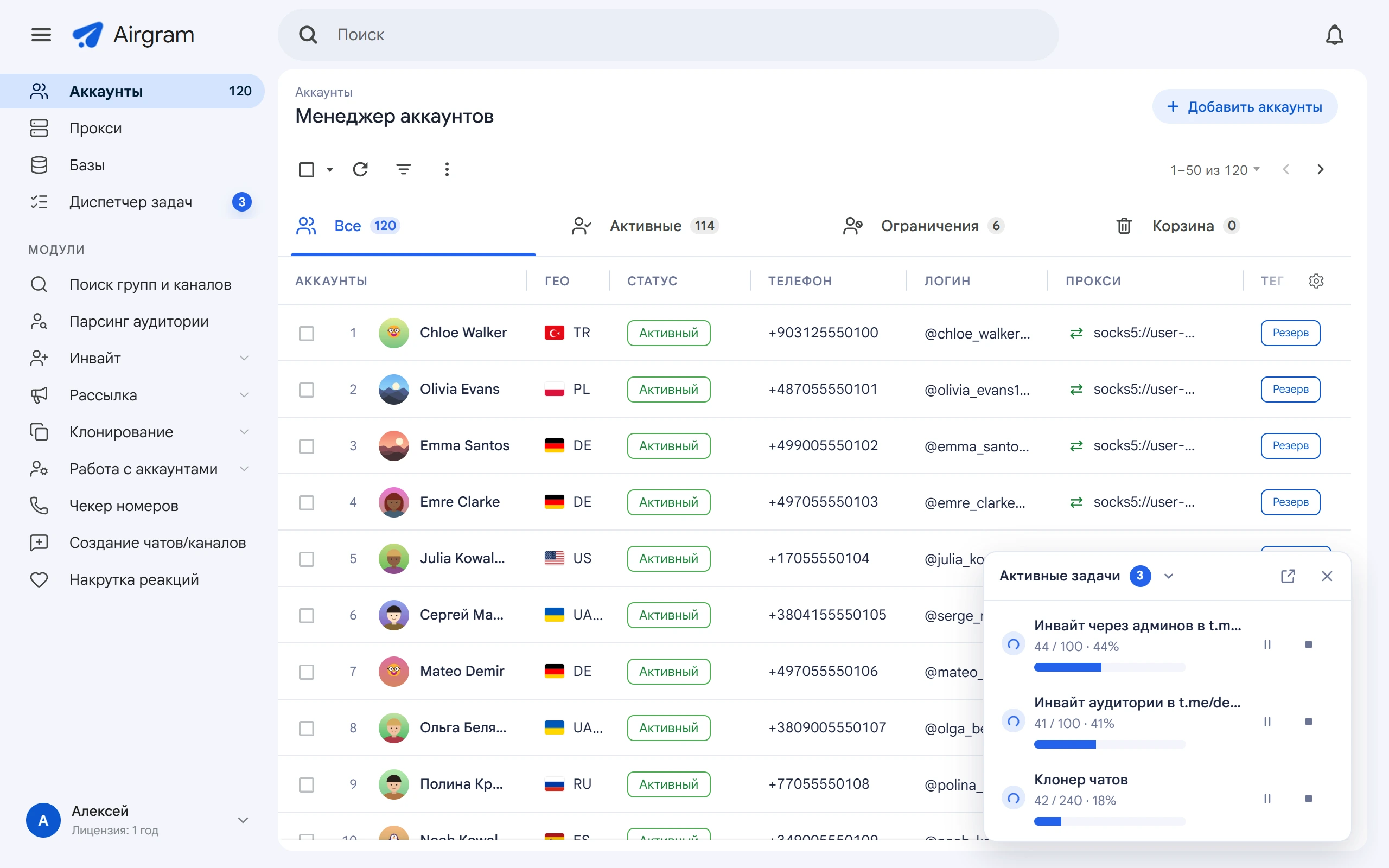1389x868 pixels.
Task: Switch to Ограничения tab
Action: [x=924, y=226]
